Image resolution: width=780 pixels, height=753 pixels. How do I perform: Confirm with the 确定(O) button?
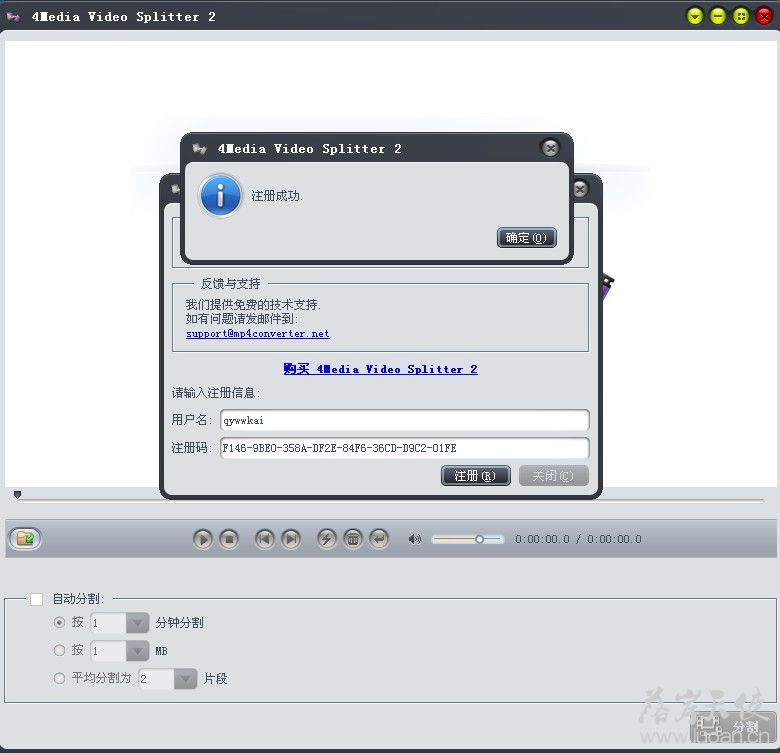tap(526, 238)
